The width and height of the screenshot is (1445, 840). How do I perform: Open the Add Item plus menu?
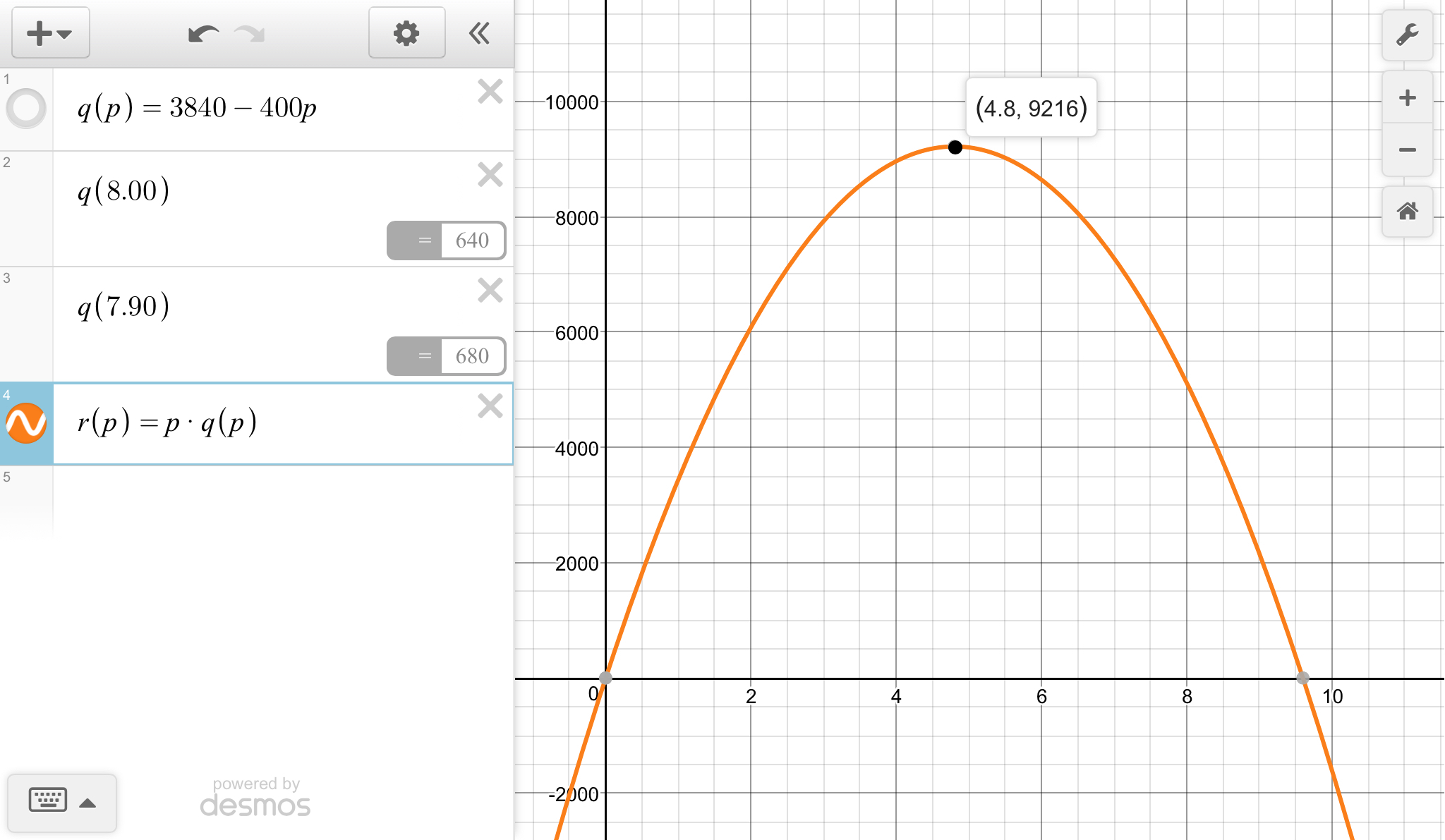tap(49, 33)
